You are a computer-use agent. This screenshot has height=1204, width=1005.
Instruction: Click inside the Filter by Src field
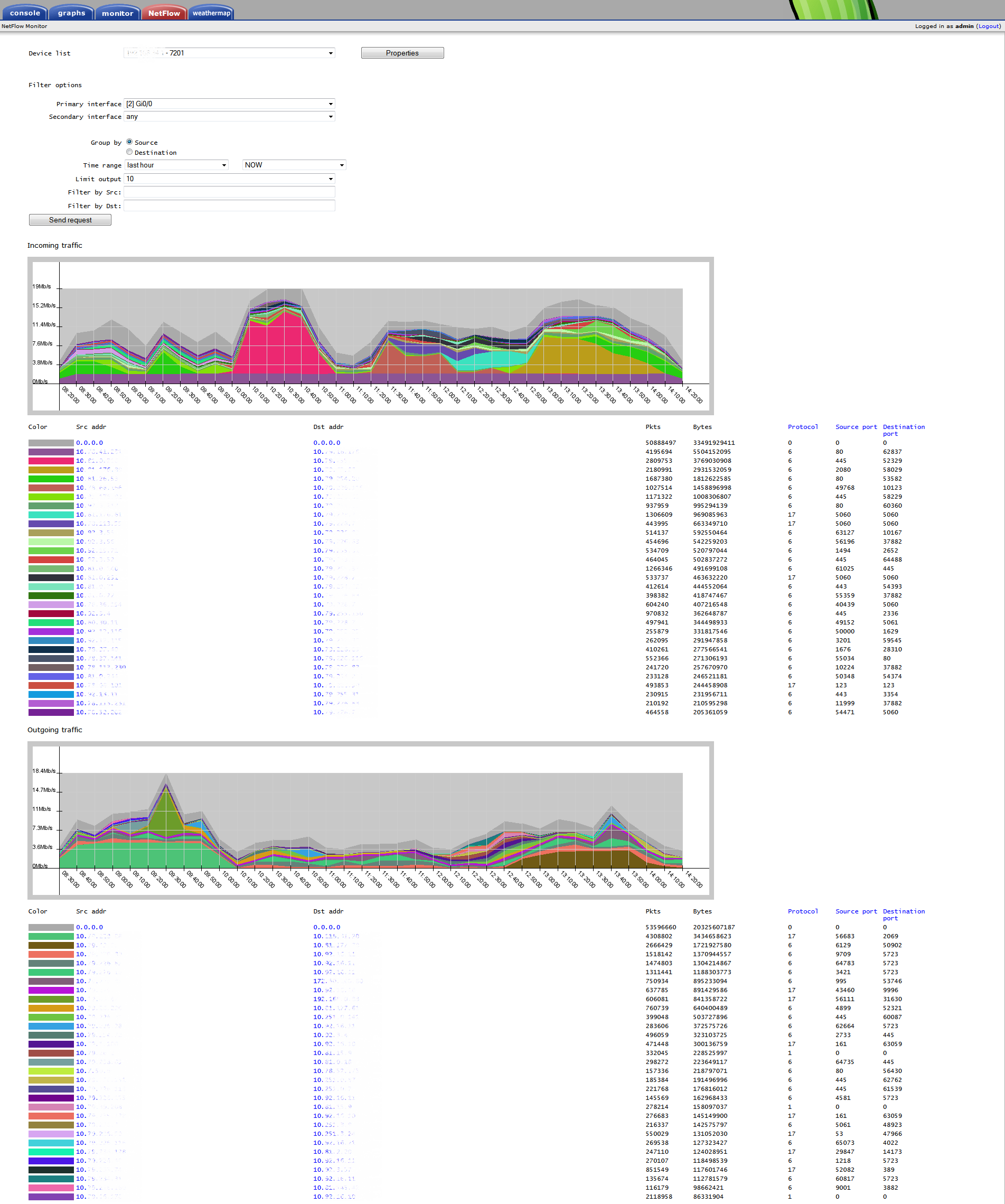tap(229, 192)
